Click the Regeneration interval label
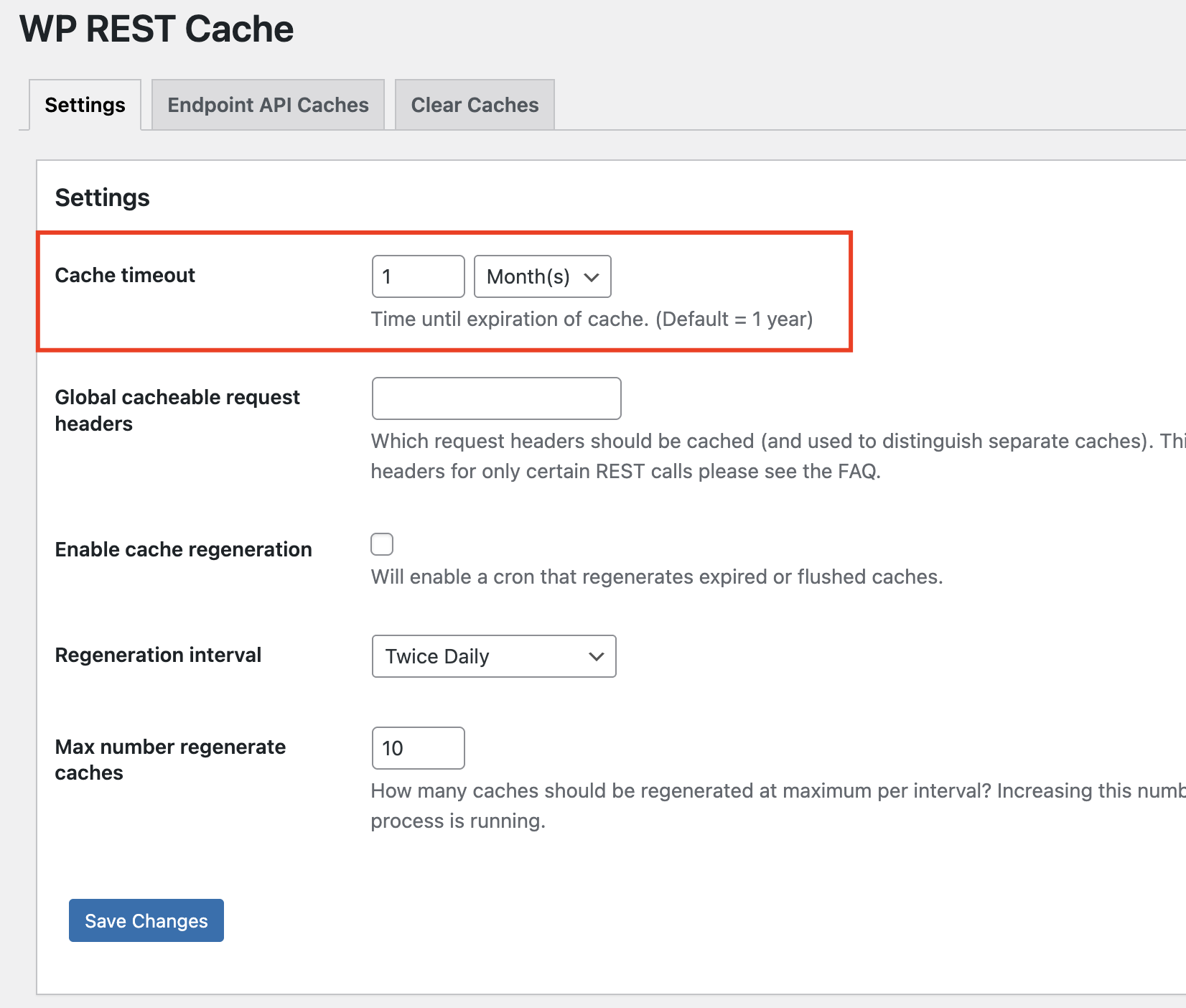This screenshot has width=1186, height=1008. [x=158, y=655]
